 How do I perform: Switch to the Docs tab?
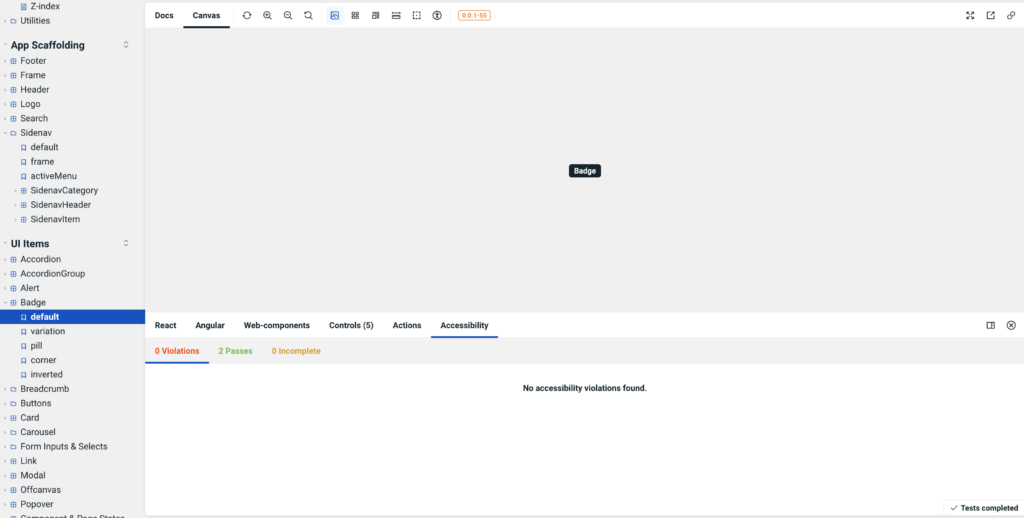pos(164,16)
